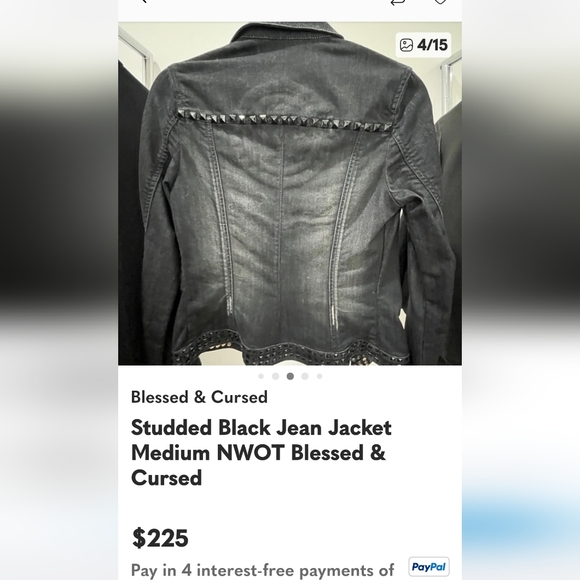Select the second photo pagination dot
The height and width of the screenshot is (580, 580).
pos(276,376)
